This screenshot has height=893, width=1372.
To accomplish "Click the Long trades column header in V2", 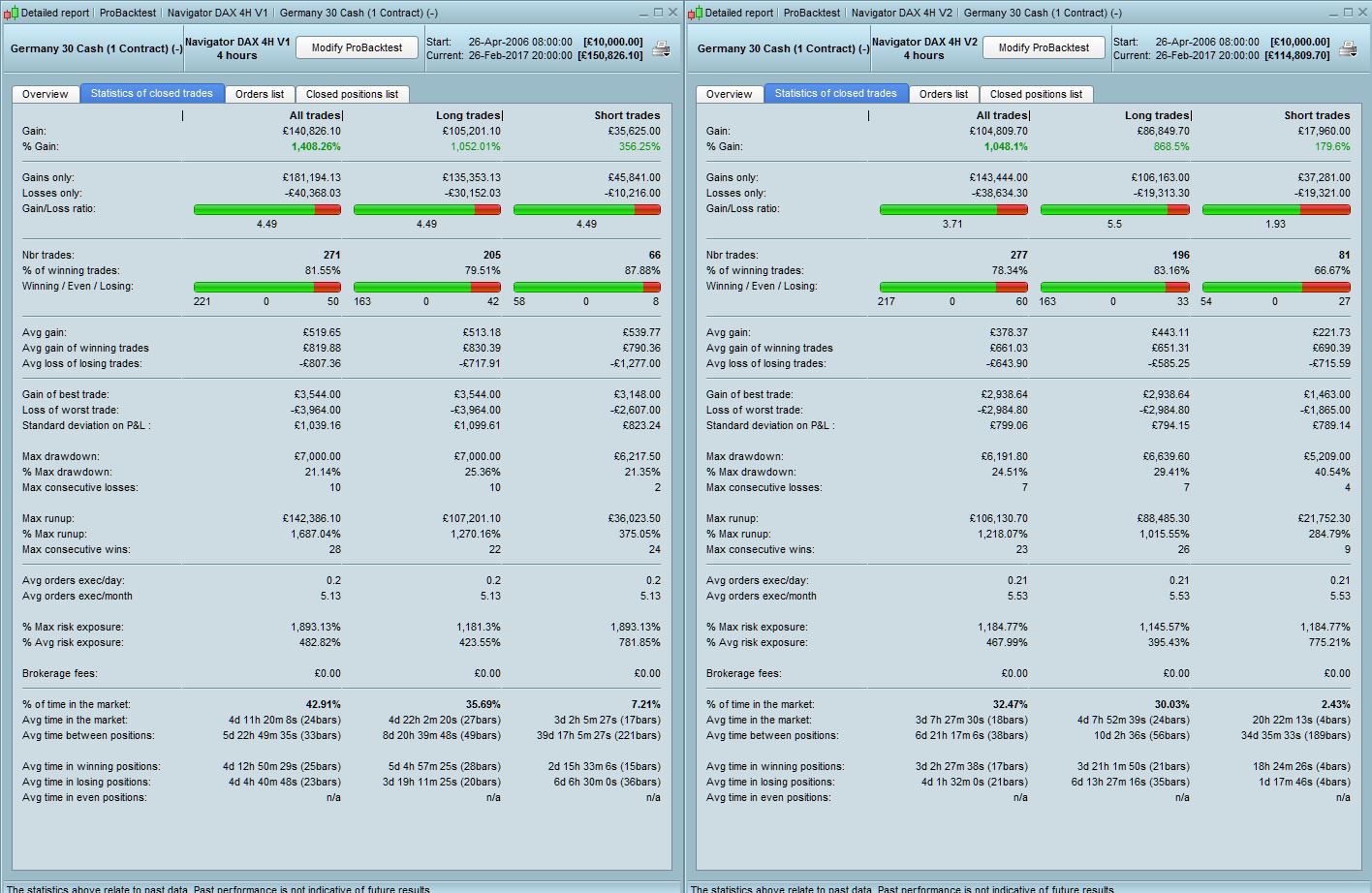I will 1157,115.
